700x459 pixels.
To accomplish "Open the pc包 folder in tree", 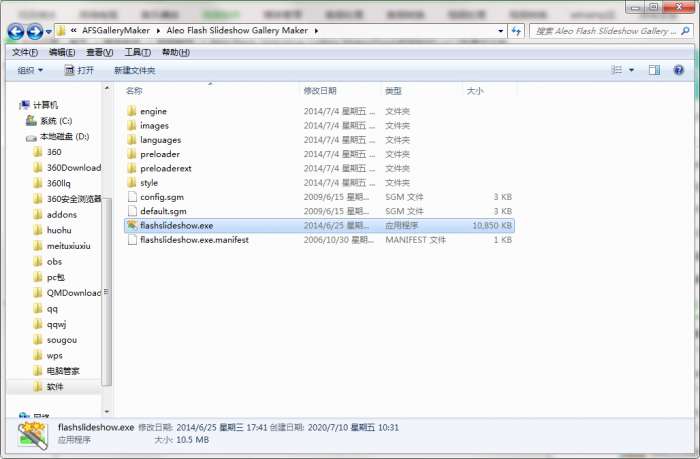I will 56,277.
